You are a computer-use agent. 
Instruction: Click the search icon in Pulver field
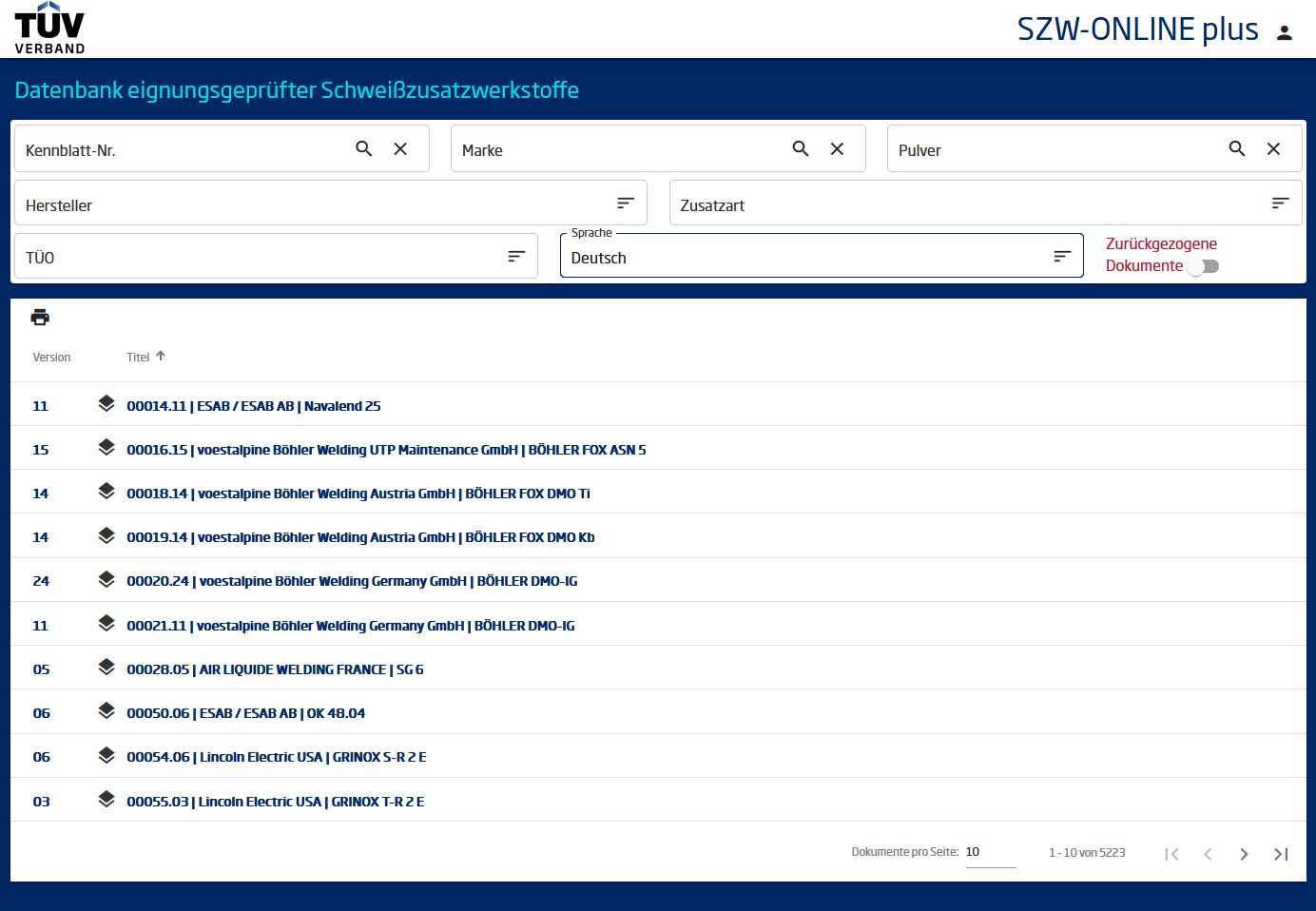pos(1236,148)
